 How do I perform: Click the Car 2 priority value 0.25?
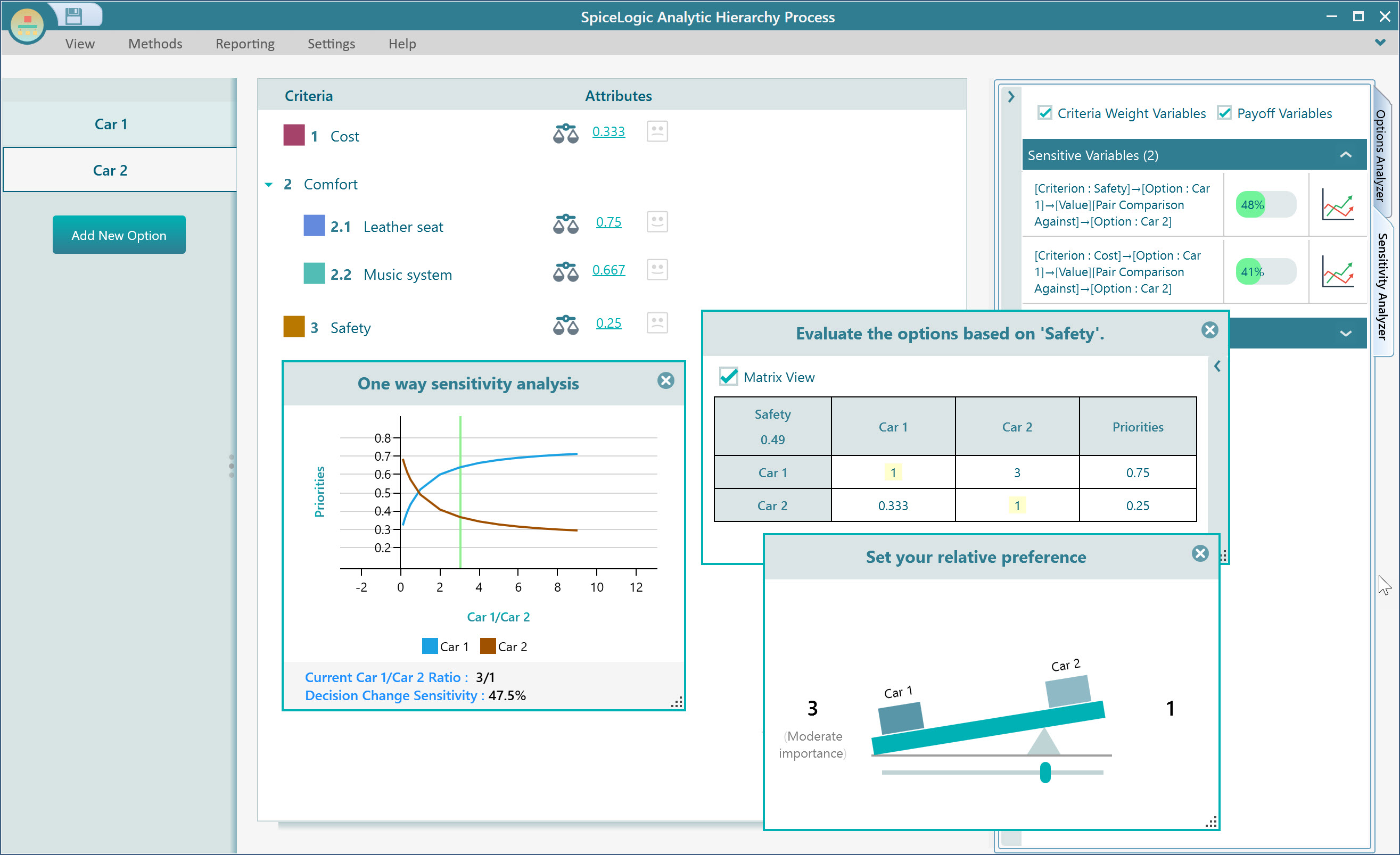point(1138,505)
